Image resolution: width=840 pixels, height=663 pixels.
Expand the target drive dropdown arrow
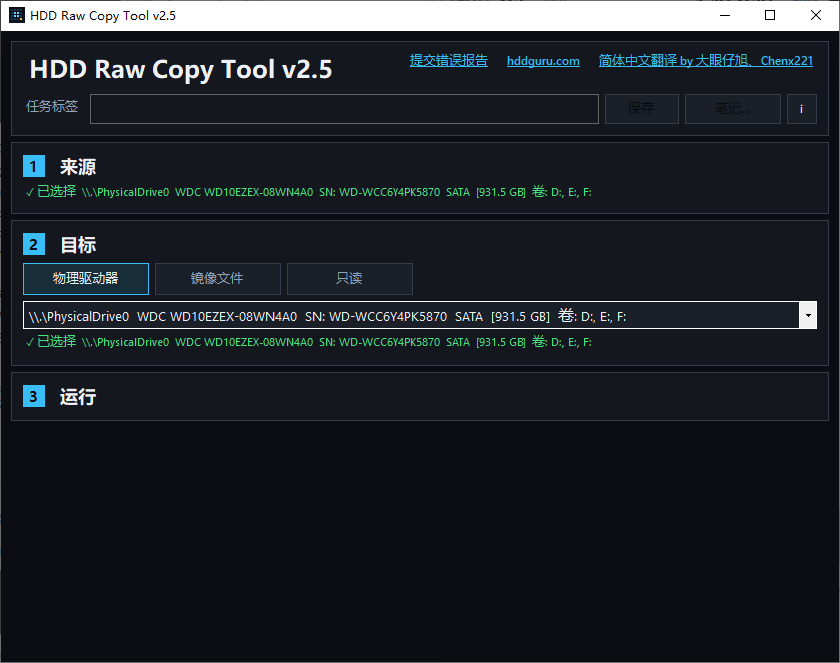pyautogui.click(x=808, y=315)
